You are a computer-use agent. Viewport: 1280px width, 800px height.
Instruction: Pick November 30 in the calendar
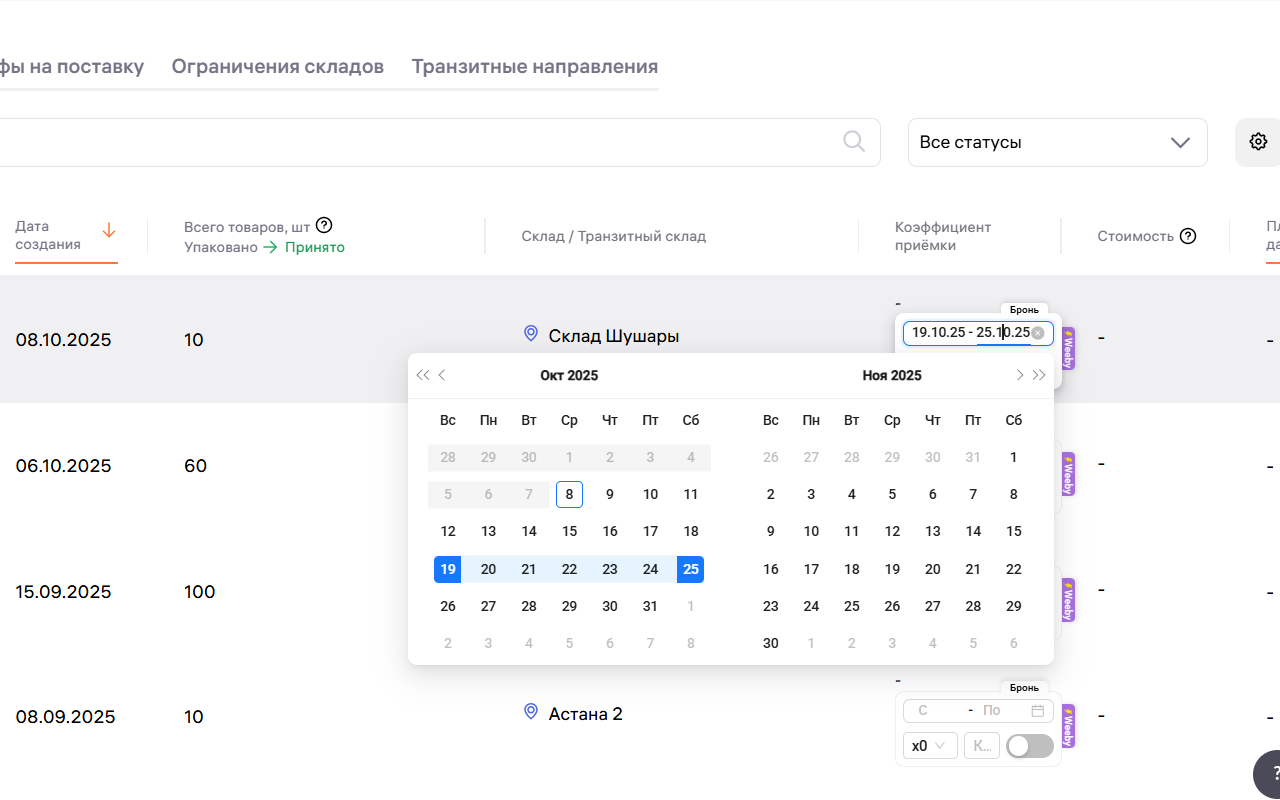pos(770,643)
